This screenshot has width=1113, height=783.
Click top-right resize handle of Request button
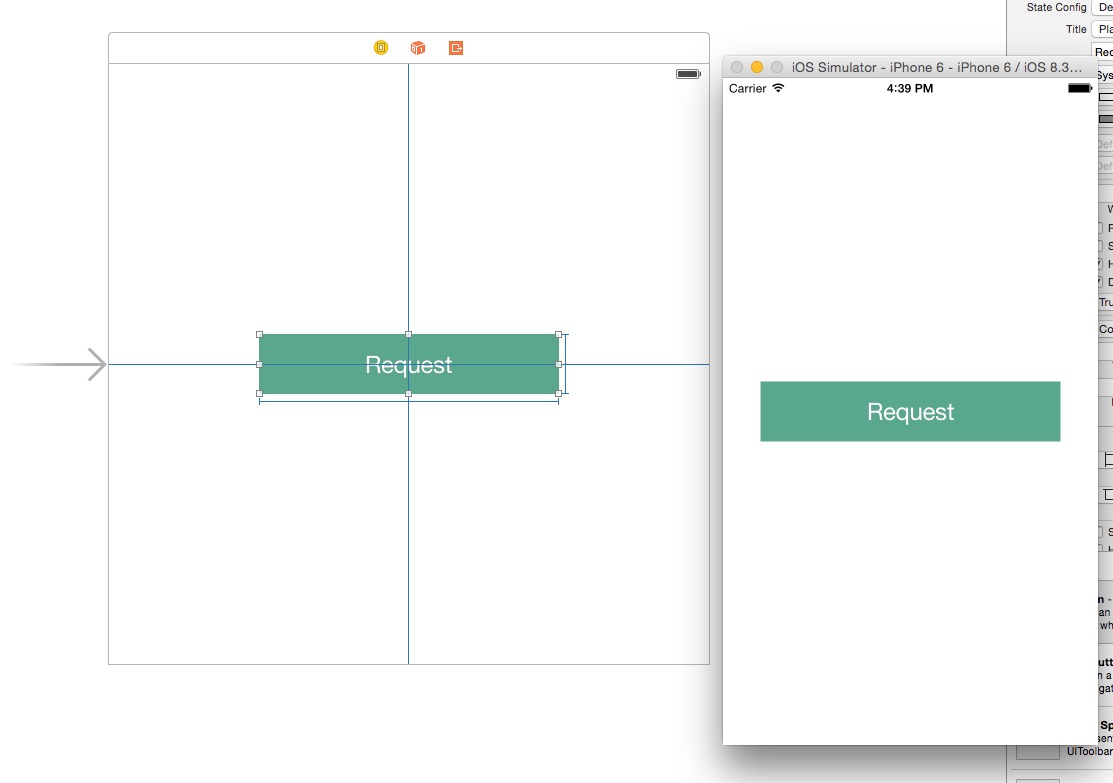pyautogui.click(x=559, y=334)
